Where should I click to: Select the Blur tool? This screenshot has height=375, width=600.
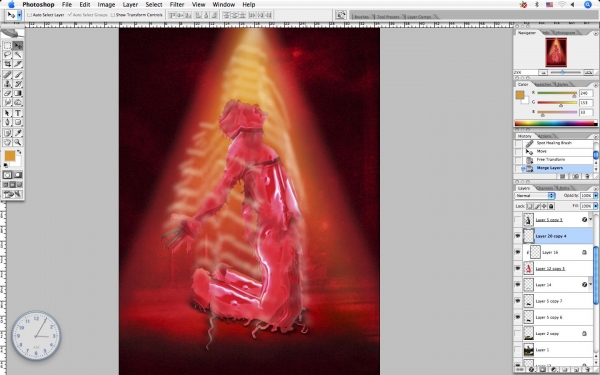click(x=7, y=103)
